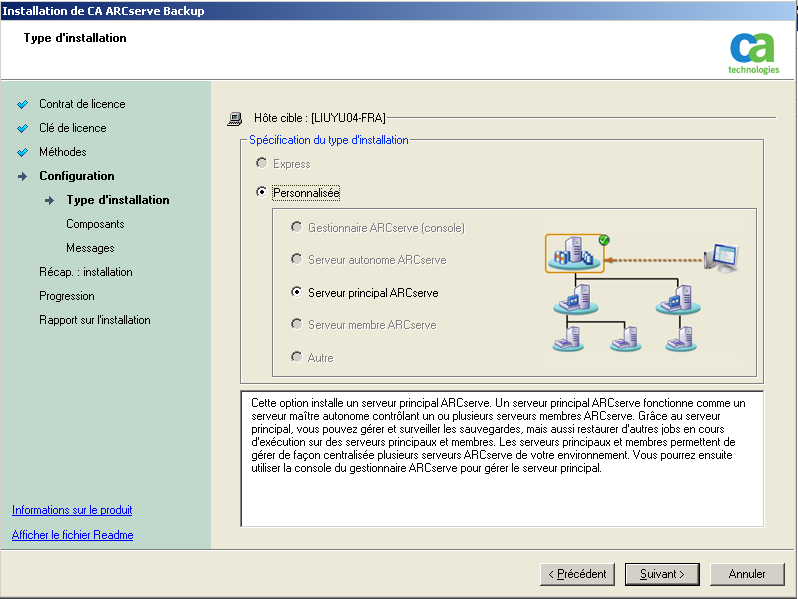Click the Précédent button
798x599 pixels.
[577, 574]
